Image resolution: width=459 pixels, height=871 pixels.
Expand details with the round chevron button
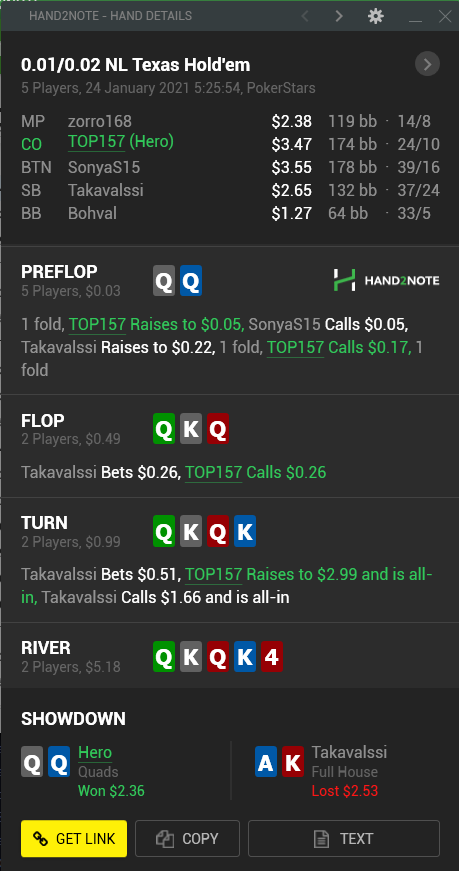427,65
